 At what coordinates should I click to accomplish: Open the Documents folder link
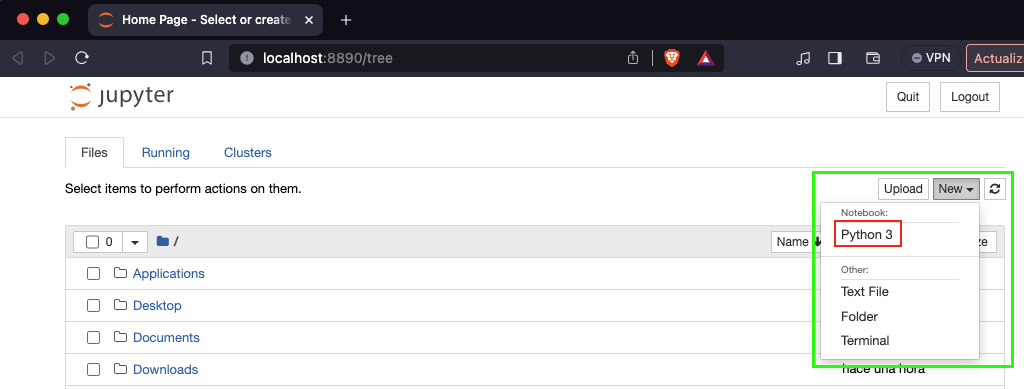click(x=166, y=337)
